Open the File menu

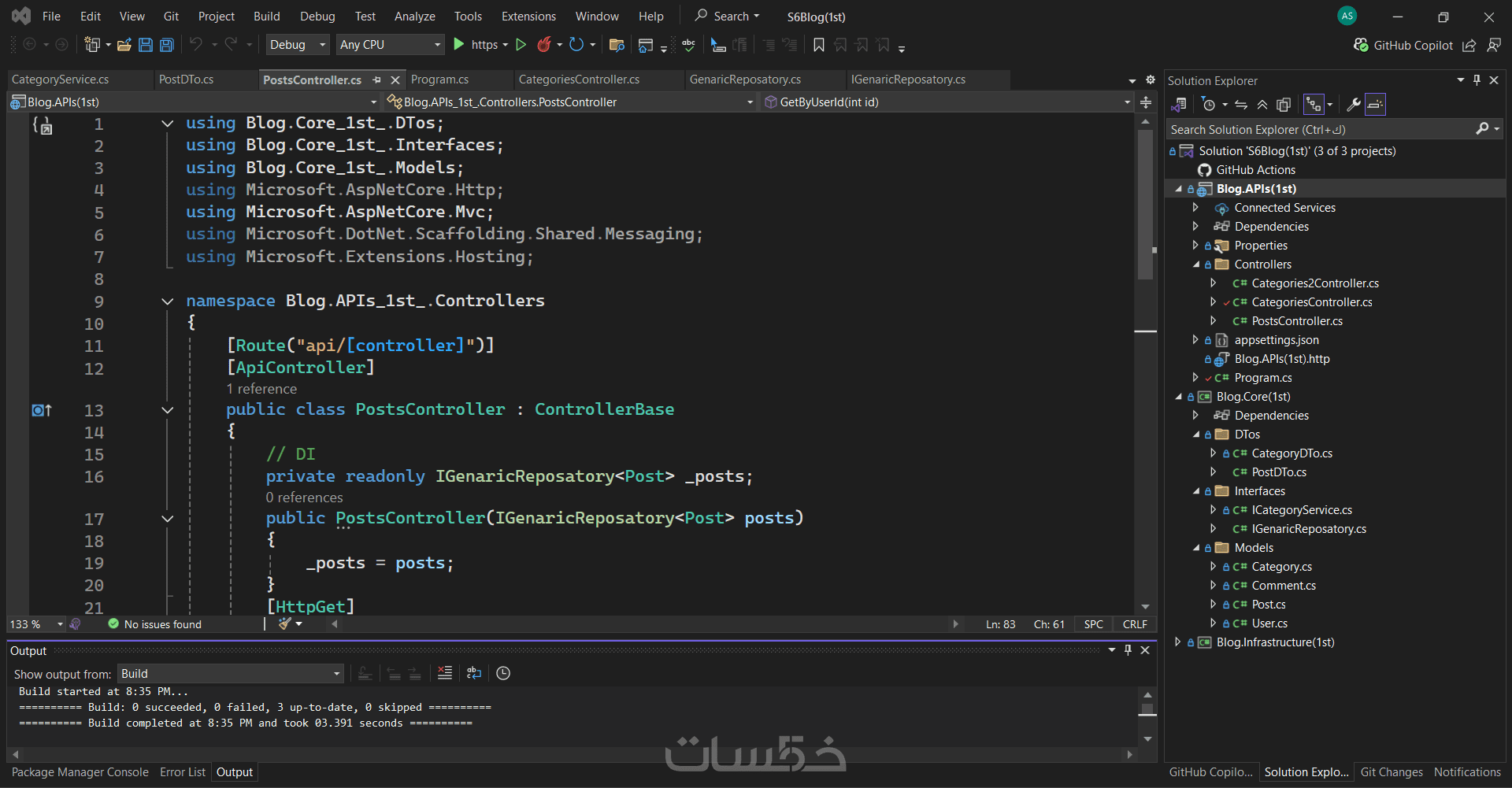[51, 16]
